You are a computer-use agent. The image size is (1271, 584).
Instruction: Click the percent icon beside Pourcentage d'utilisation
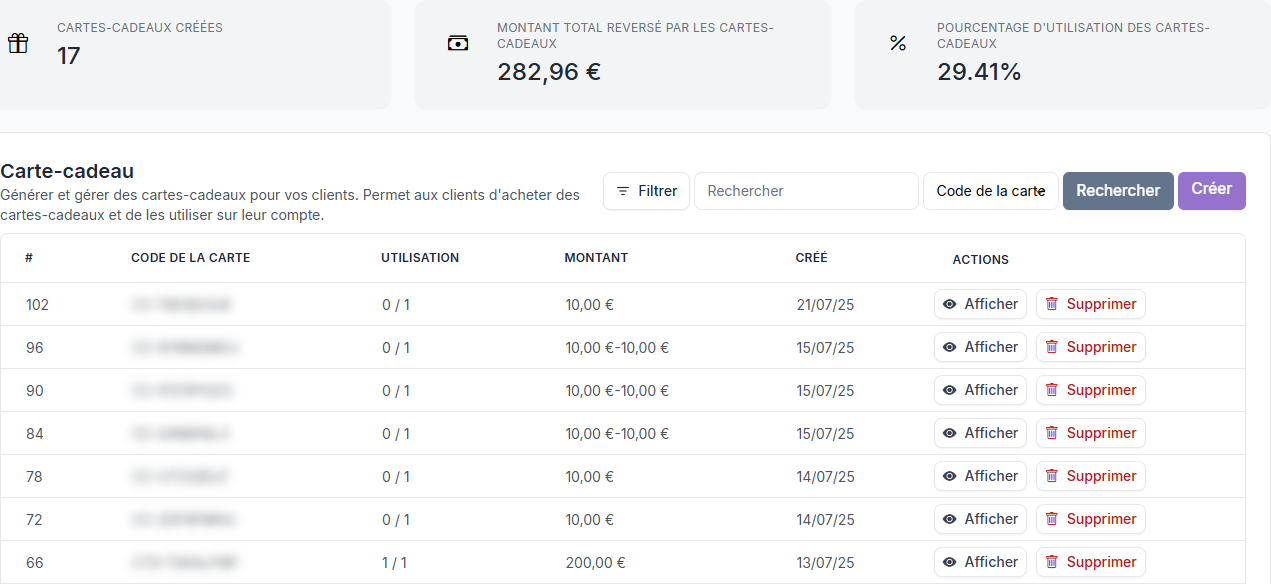898,43
